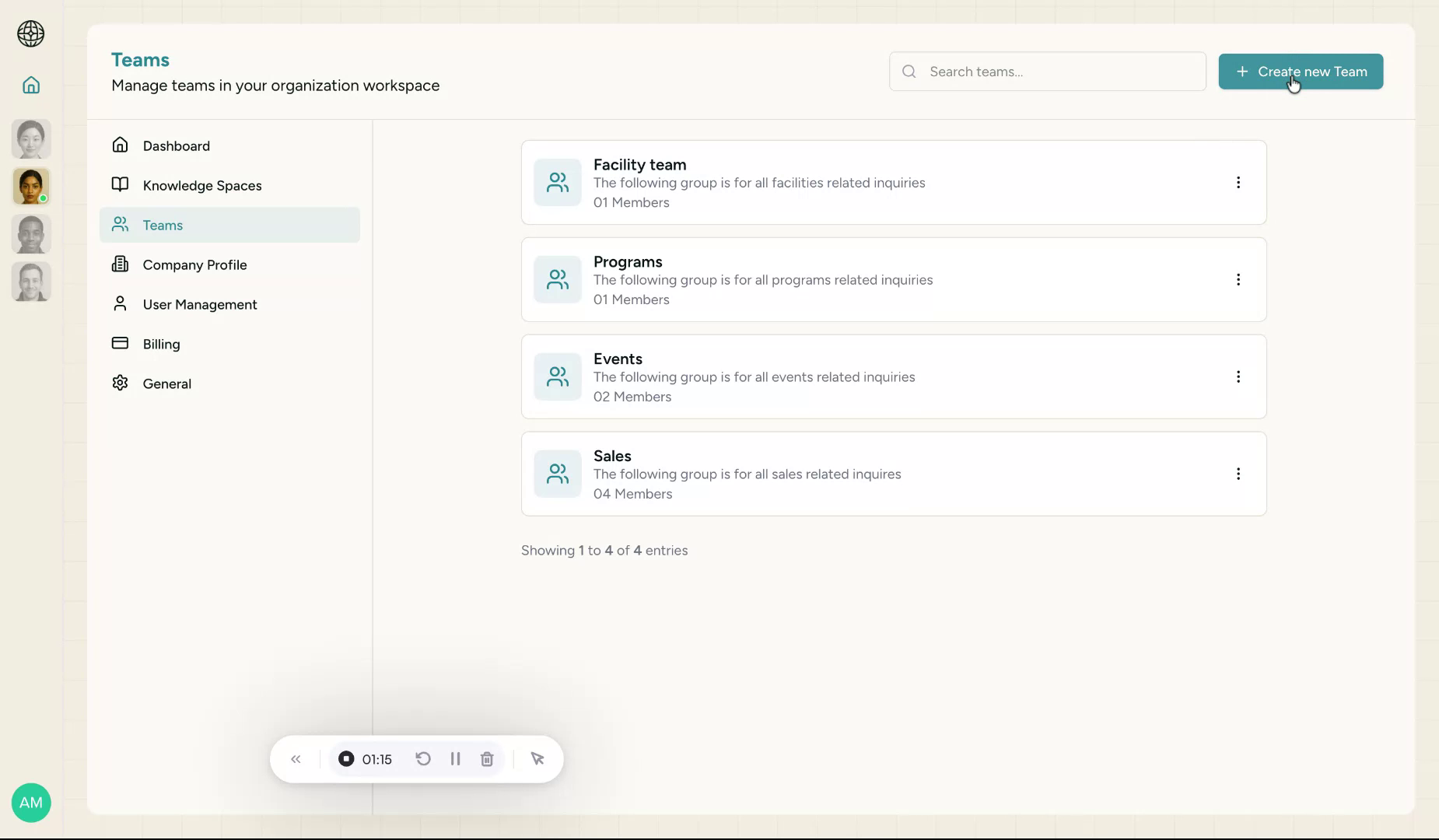Collapse the recording toolbar with the double chevron
The image size is (1439, 840).
296,758
